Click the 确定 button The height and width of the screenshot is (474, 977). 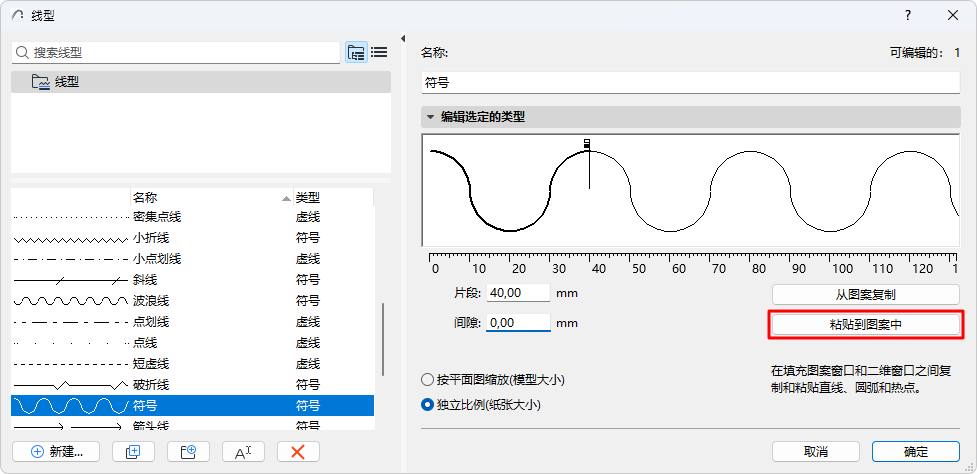[915, 452]
